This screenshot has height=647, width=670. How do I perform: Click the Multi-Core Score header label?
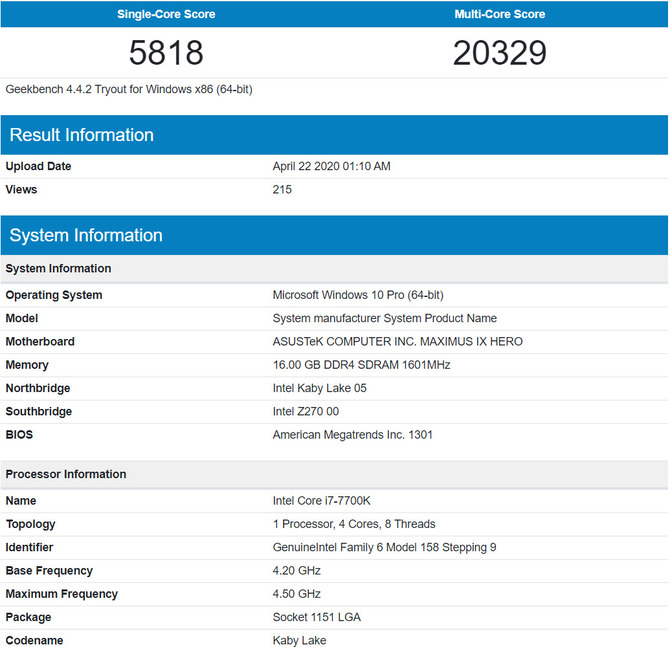click(500, 14)
